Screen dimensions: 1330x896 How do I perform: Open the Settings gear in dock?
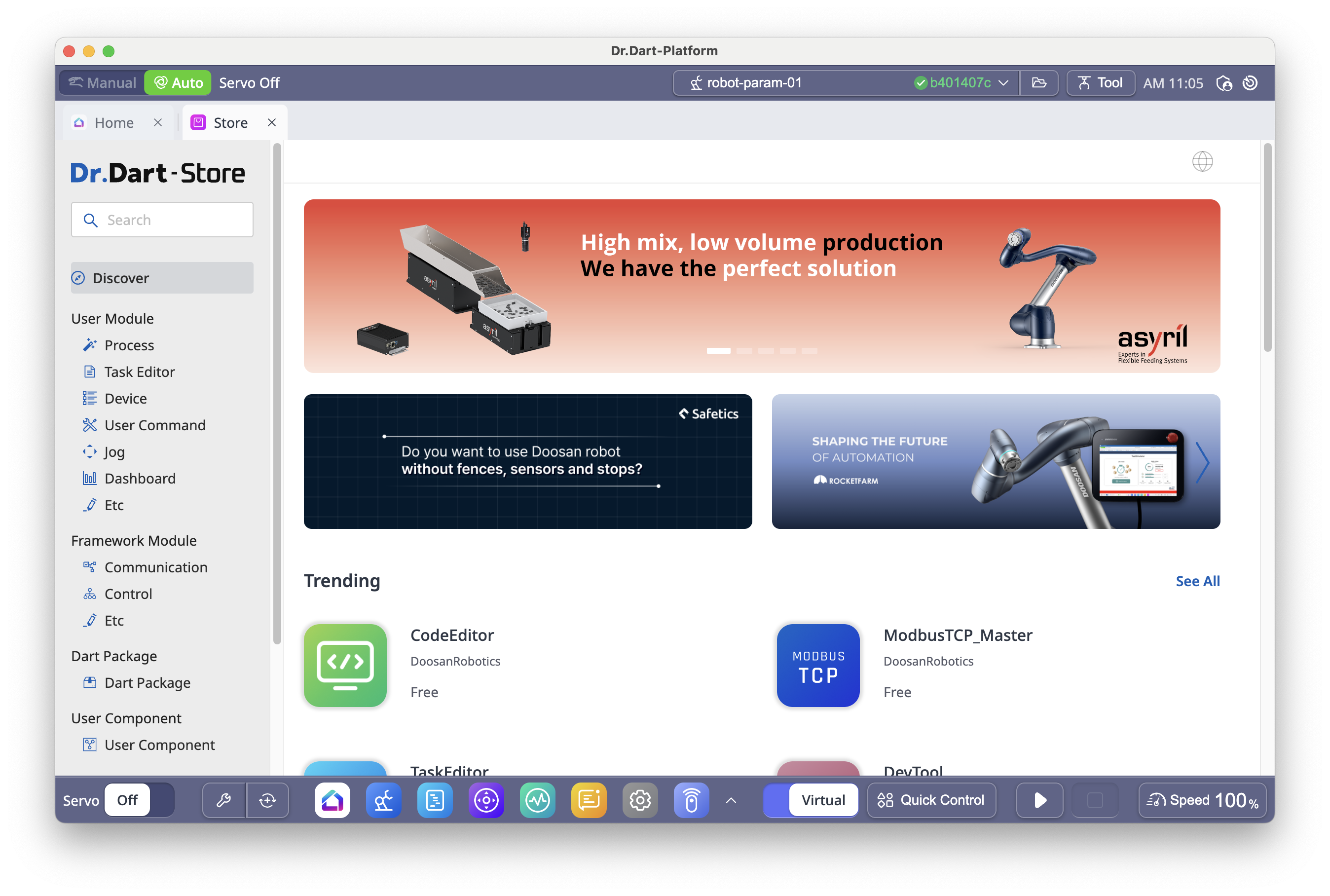640,800
